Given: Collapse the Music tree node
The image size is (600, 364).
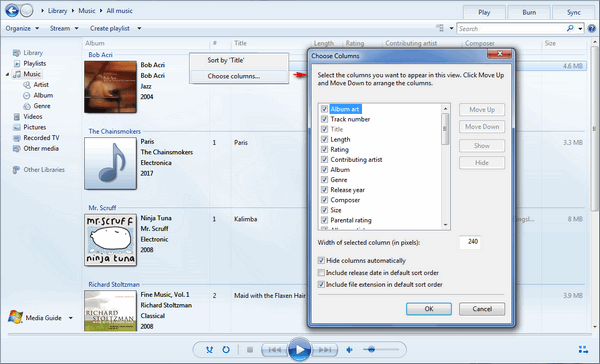Looking at the screenshot, I should point(7,74).
